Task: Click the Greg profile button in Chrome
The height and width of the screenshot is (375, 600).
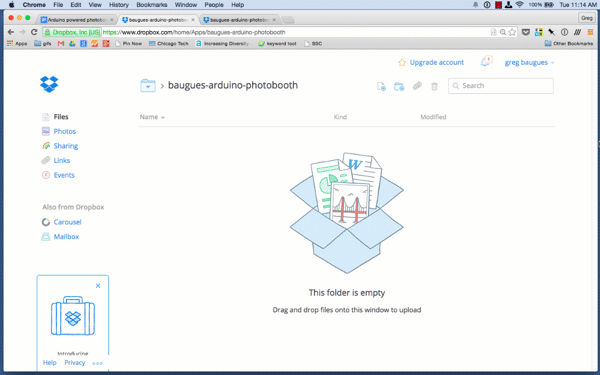Action: (587, 18)
